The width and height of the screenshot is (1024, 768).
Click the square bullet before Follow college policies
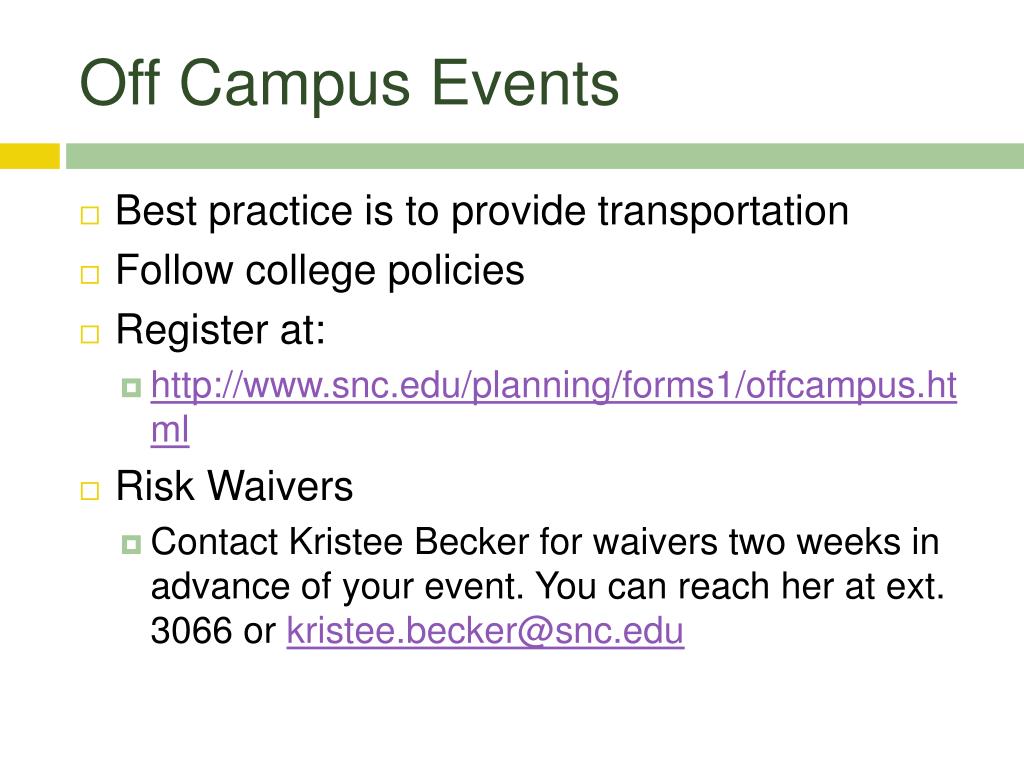(x=89, y=274)
